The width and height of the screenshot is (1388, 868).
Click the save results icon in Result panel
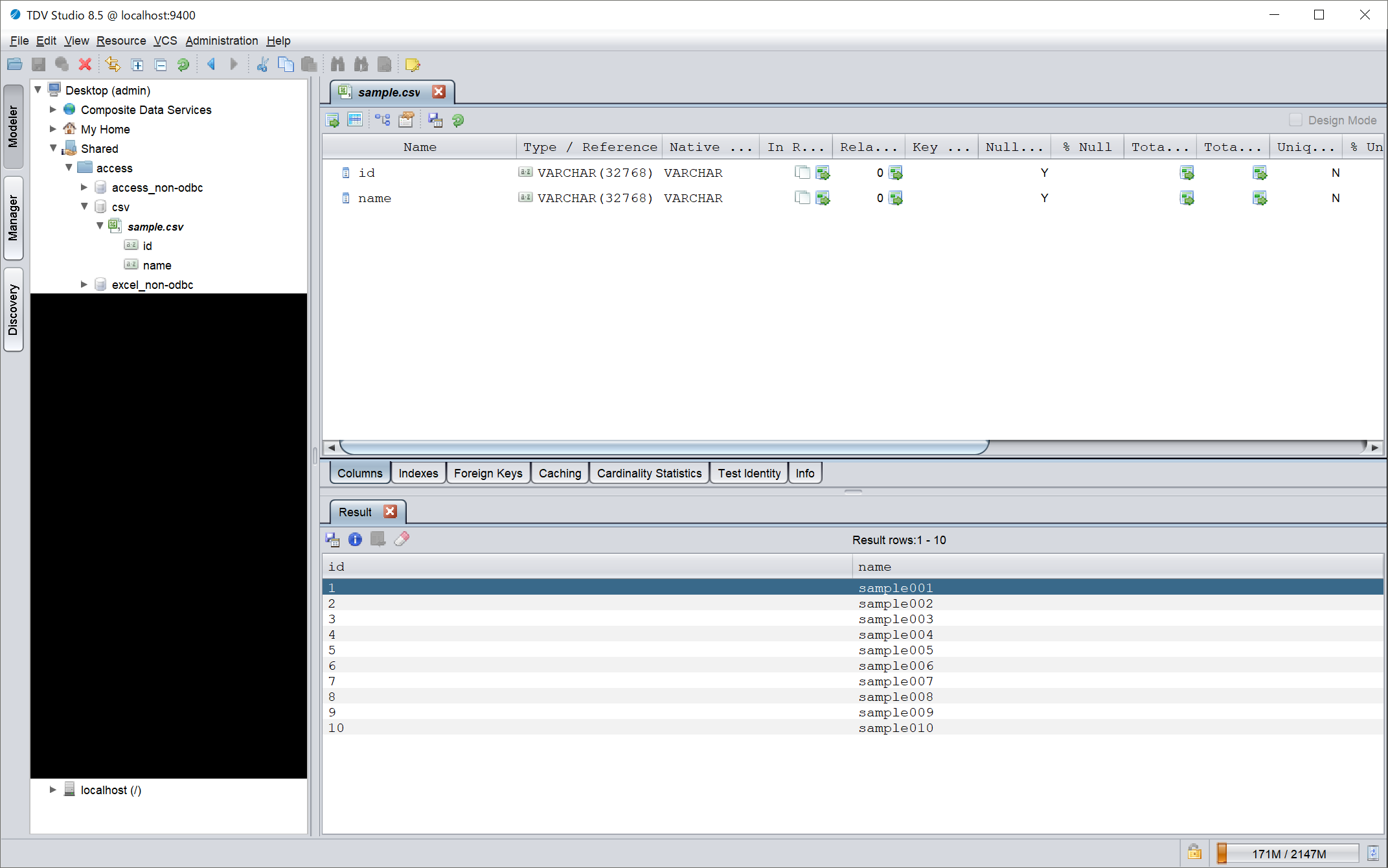pyautogui.click(x=332, y=539)
